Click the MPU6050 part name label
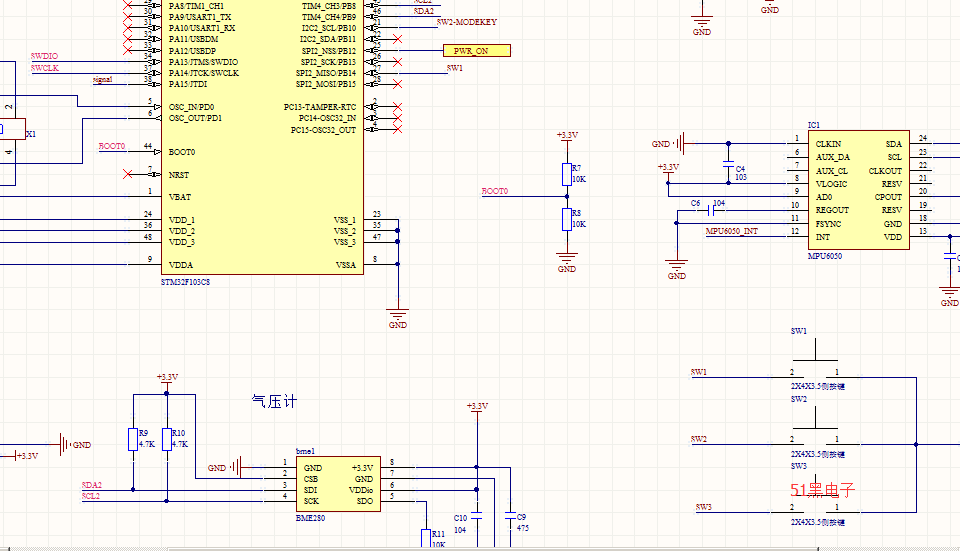Viewport: 960px width, 551px height. 825,256
